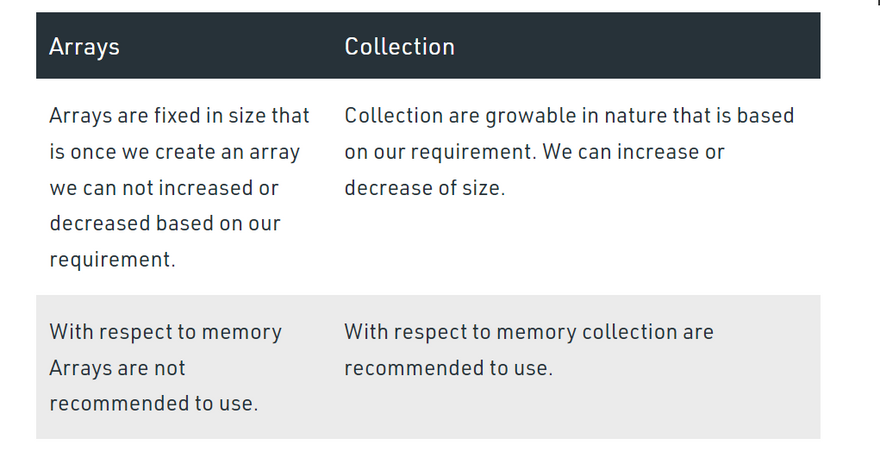Click the "Arrays" column header
Viewport: 880px width, 459px height.
point(84,47)
